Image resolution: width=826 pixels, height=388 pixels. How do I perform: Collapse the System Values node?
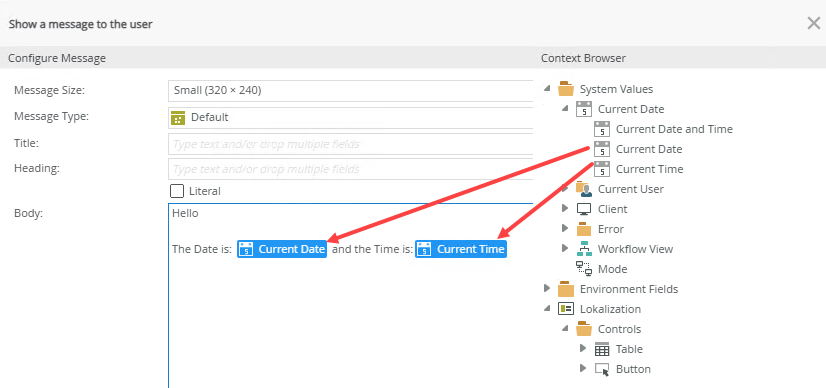pos(547,89)
